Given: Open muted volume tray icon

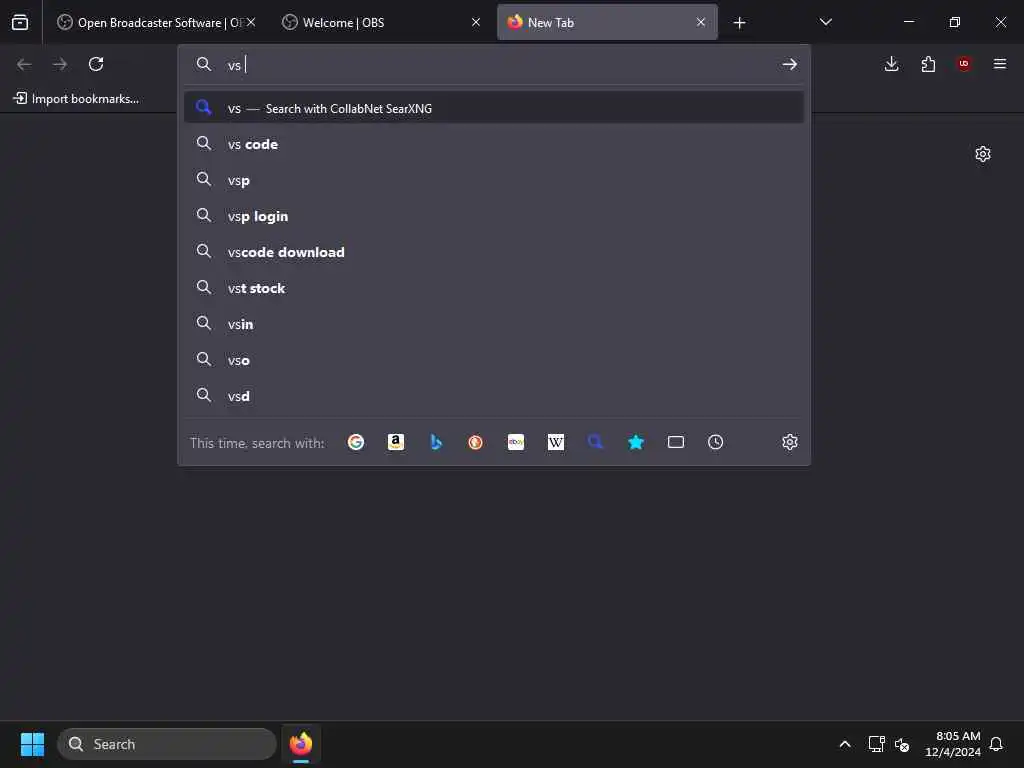Looking at the screenshot, I should coord(902,744).
